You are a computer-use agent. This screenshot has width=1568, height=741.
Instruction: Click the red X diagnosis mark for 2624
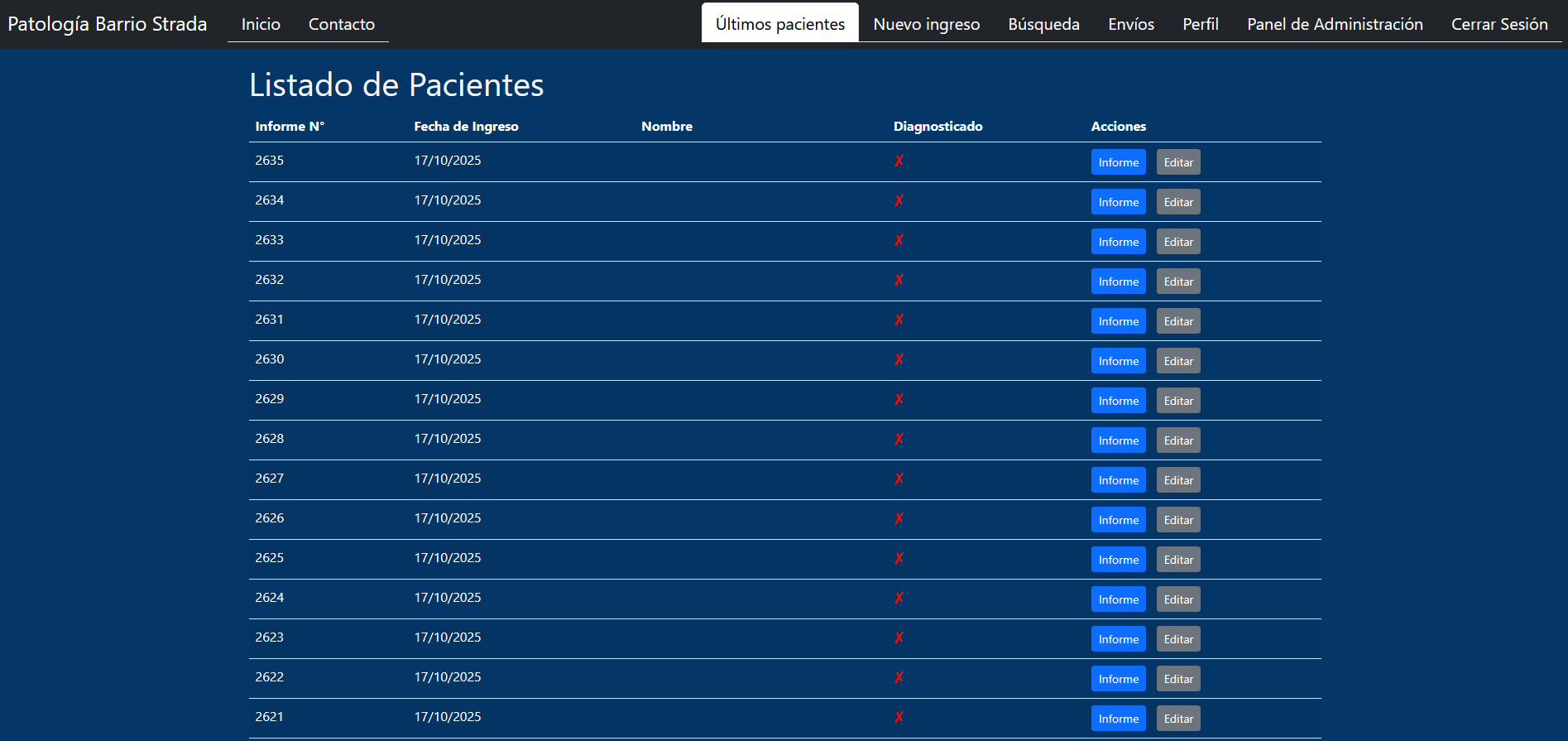pos(899,599)
